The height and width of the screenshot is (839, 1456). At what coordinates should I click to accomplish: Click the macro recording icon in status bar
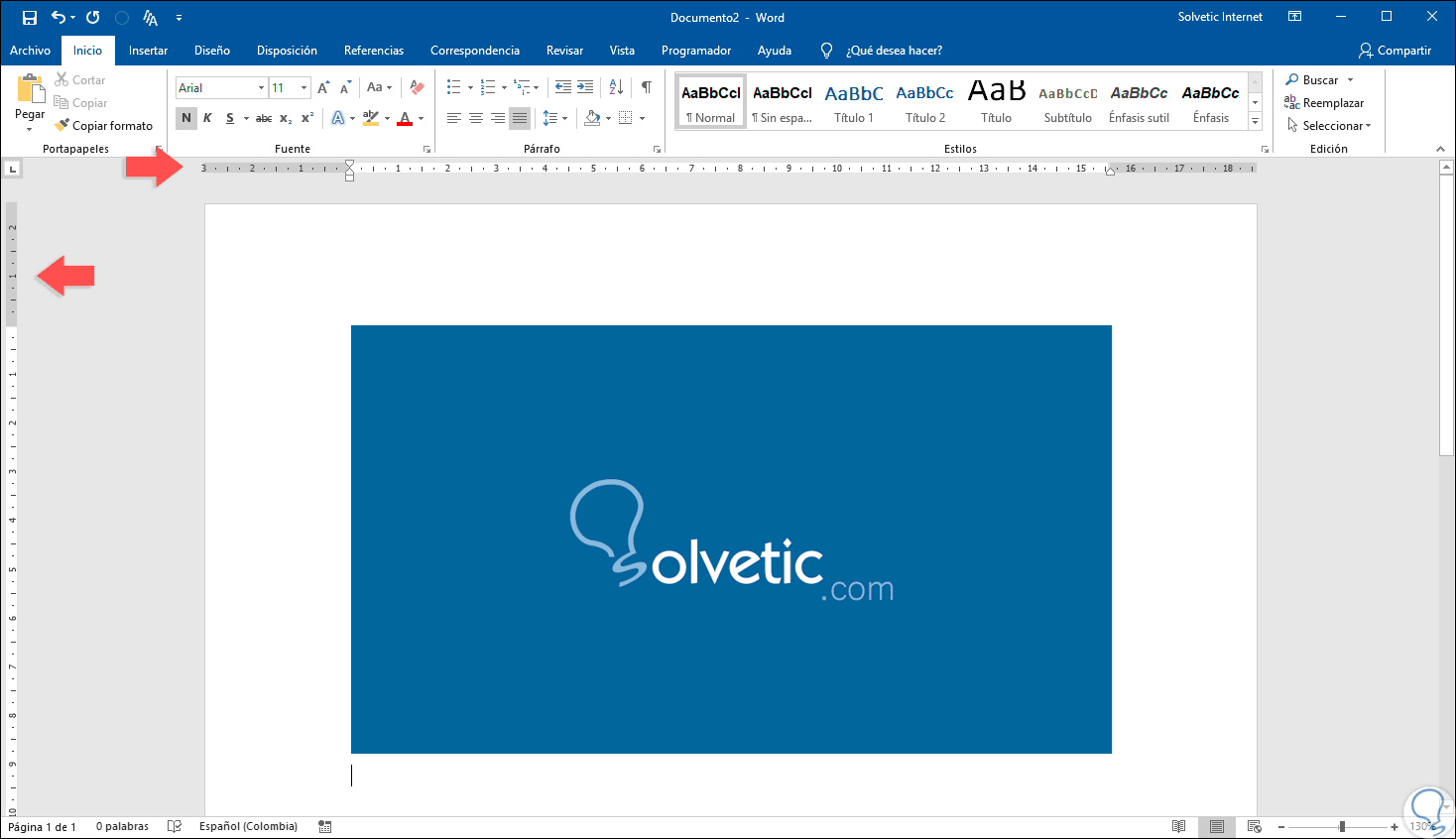tap(325, 826)
